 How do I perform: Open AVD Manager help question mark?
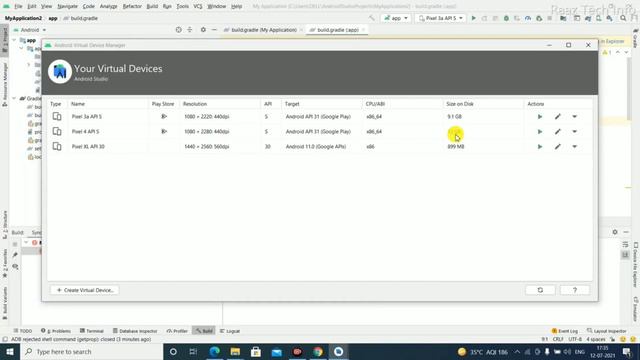point(575,290)
